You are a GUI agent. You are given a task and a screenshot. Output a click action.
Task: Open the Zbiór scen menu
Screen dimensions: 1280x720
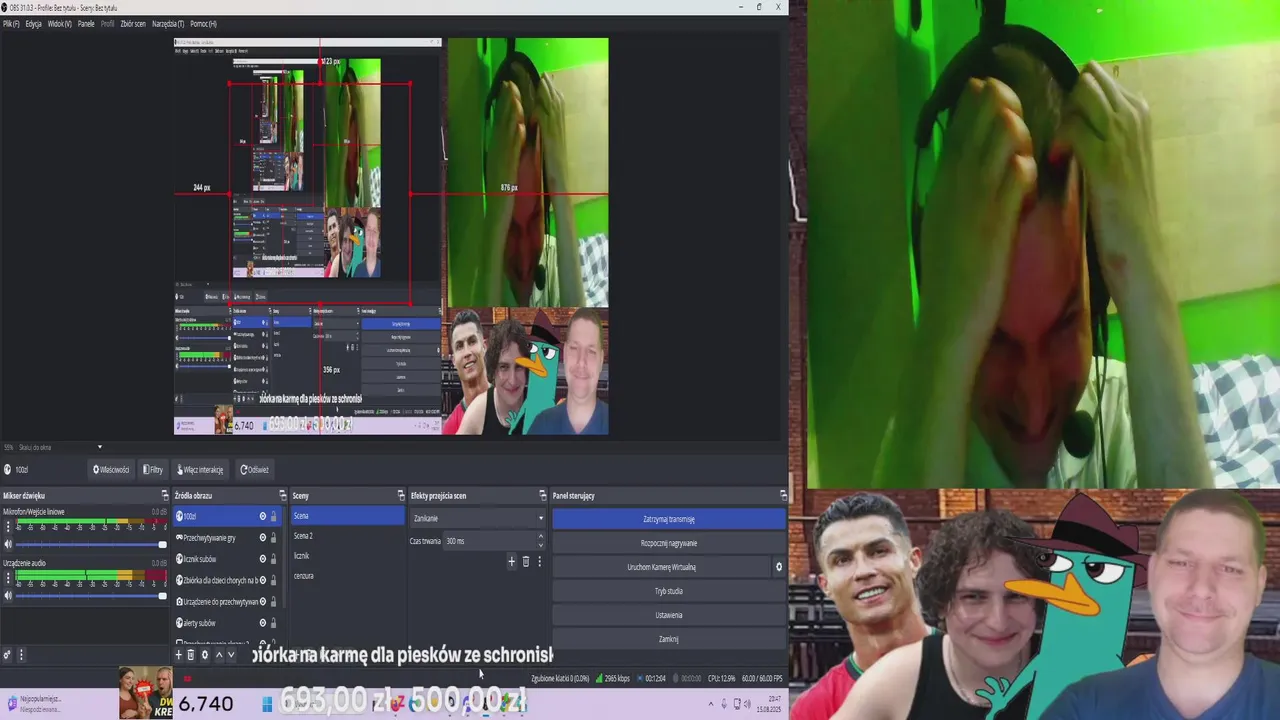133,24
